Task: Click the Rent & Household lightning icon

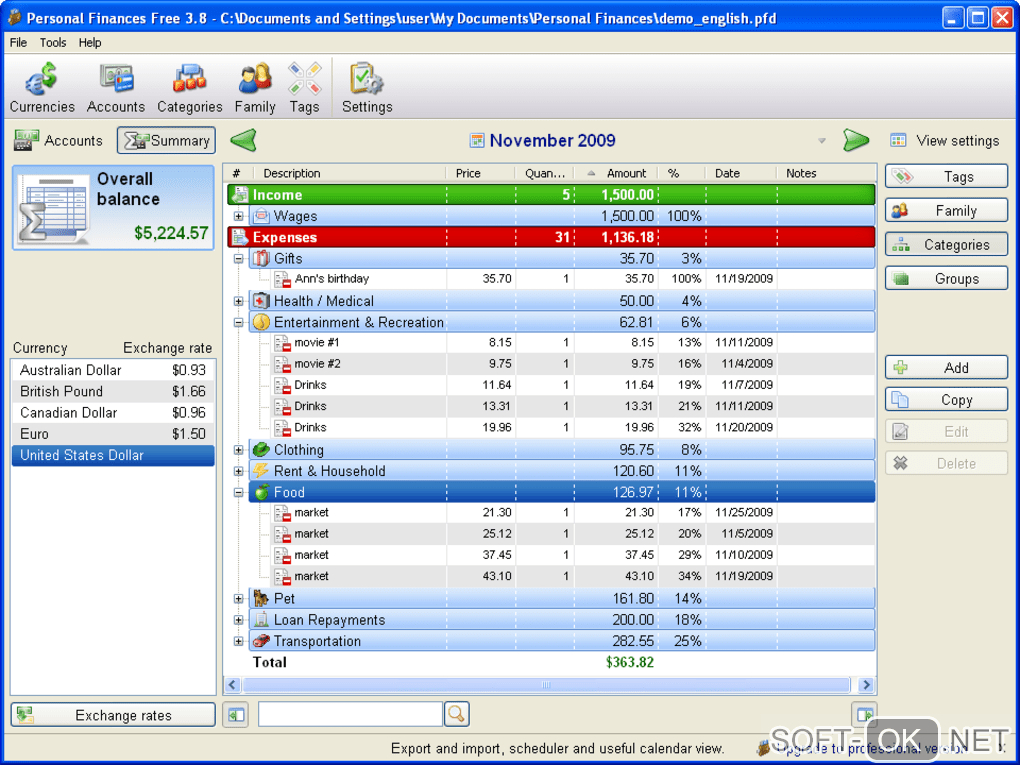Action: (x=261, y=470)
